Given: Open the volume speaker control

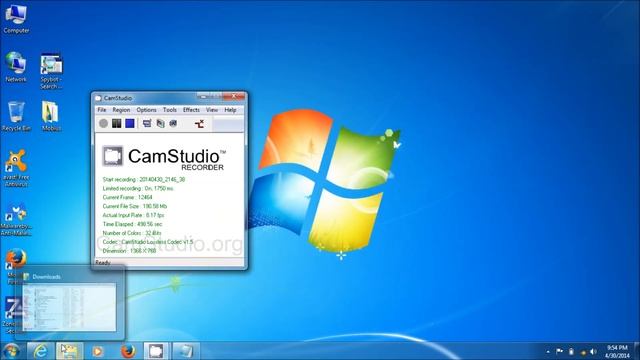Looking at the screenshot, I should (x=593, y=351).
